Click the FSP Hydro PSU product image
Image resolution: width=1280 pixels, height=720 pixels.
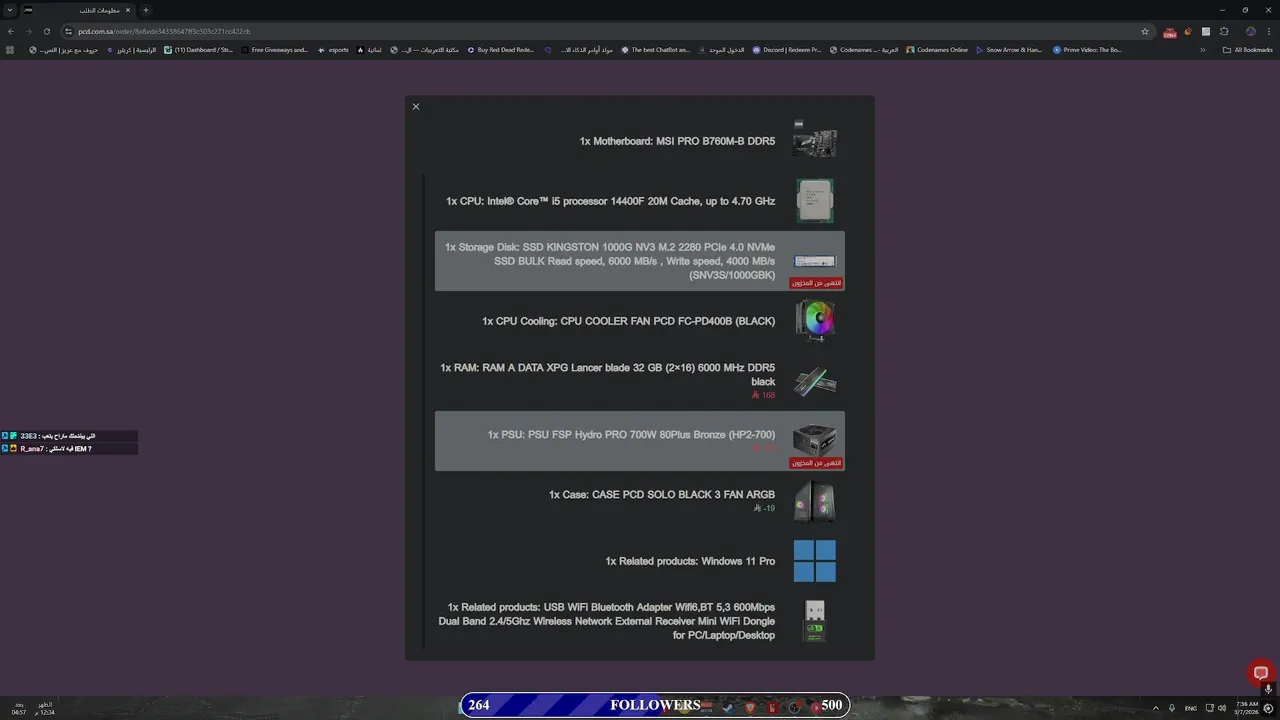click(814, 440)
